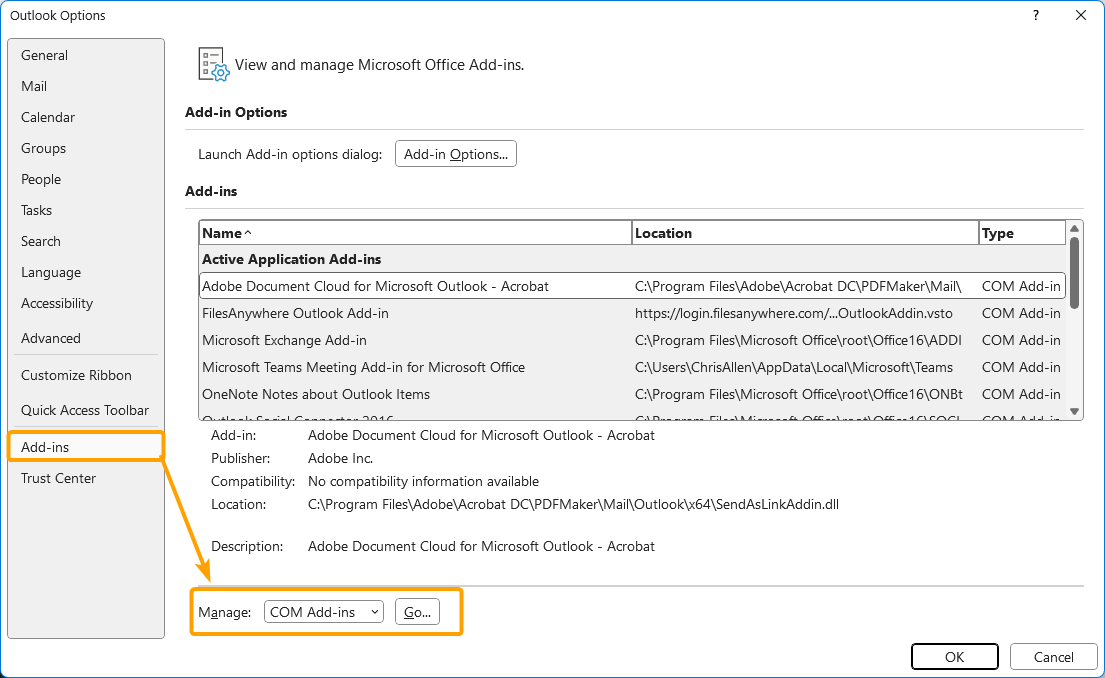
Task: Click the add-ins list scrollbar thumb
Action: [1075, 273]
